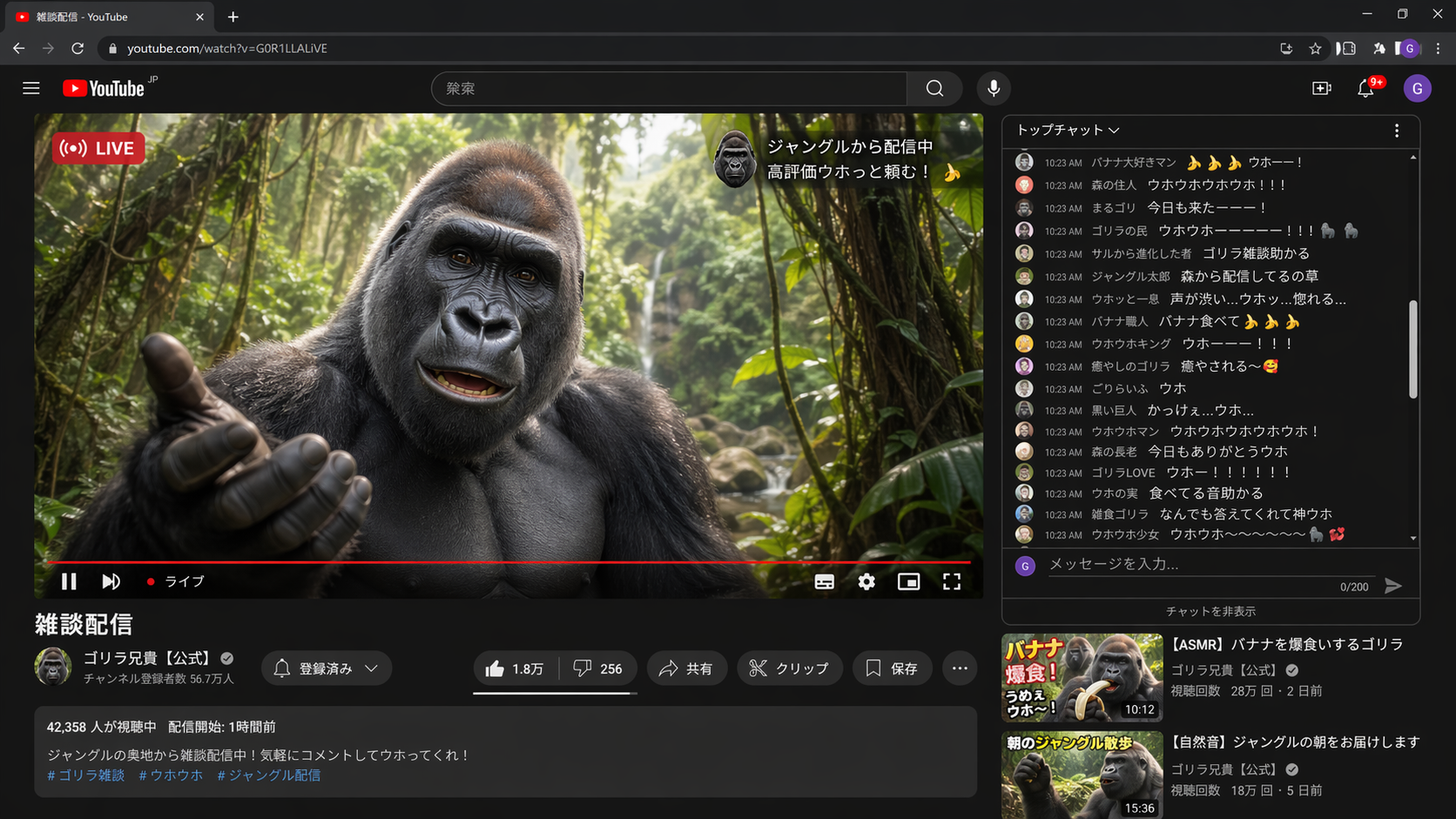
Task: Open a new browser tab
Action: [x=233, y=17]
